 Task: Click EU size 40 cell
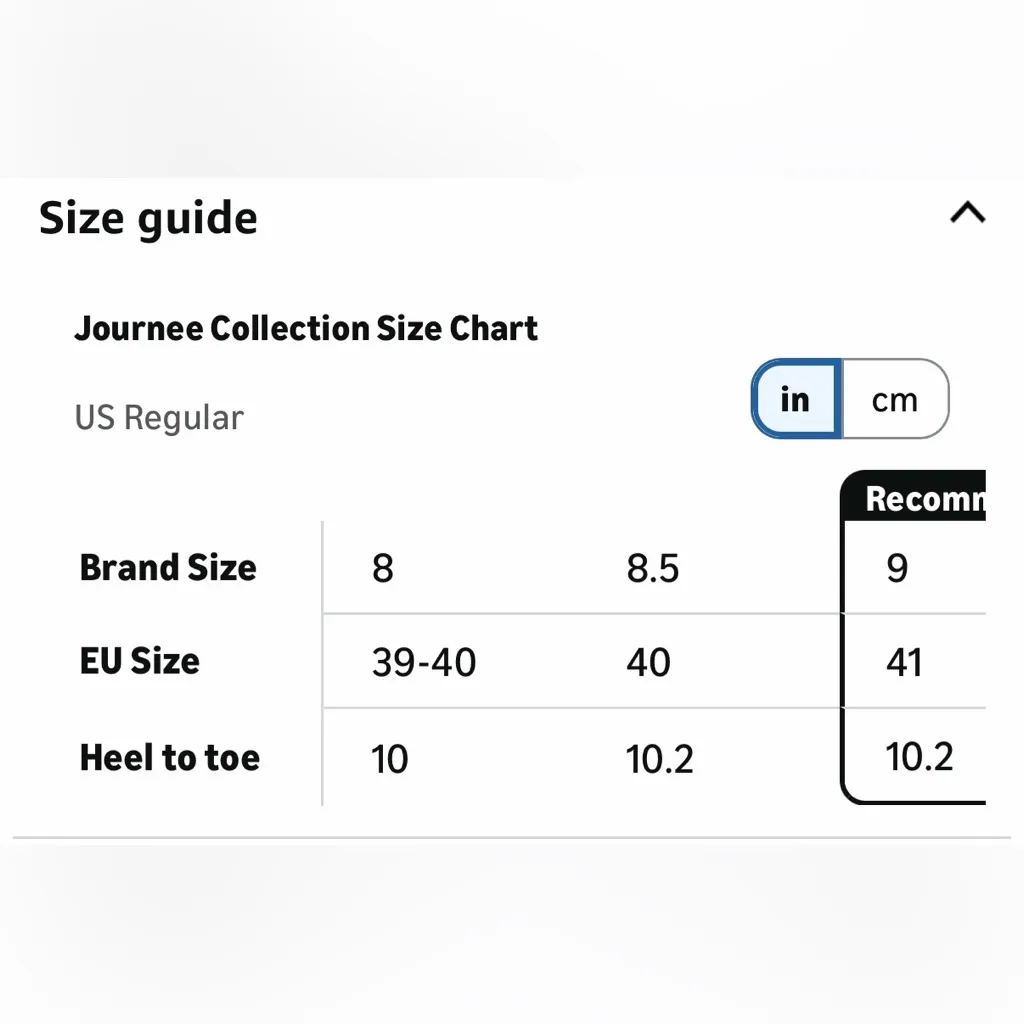click(x=649, y=662)
